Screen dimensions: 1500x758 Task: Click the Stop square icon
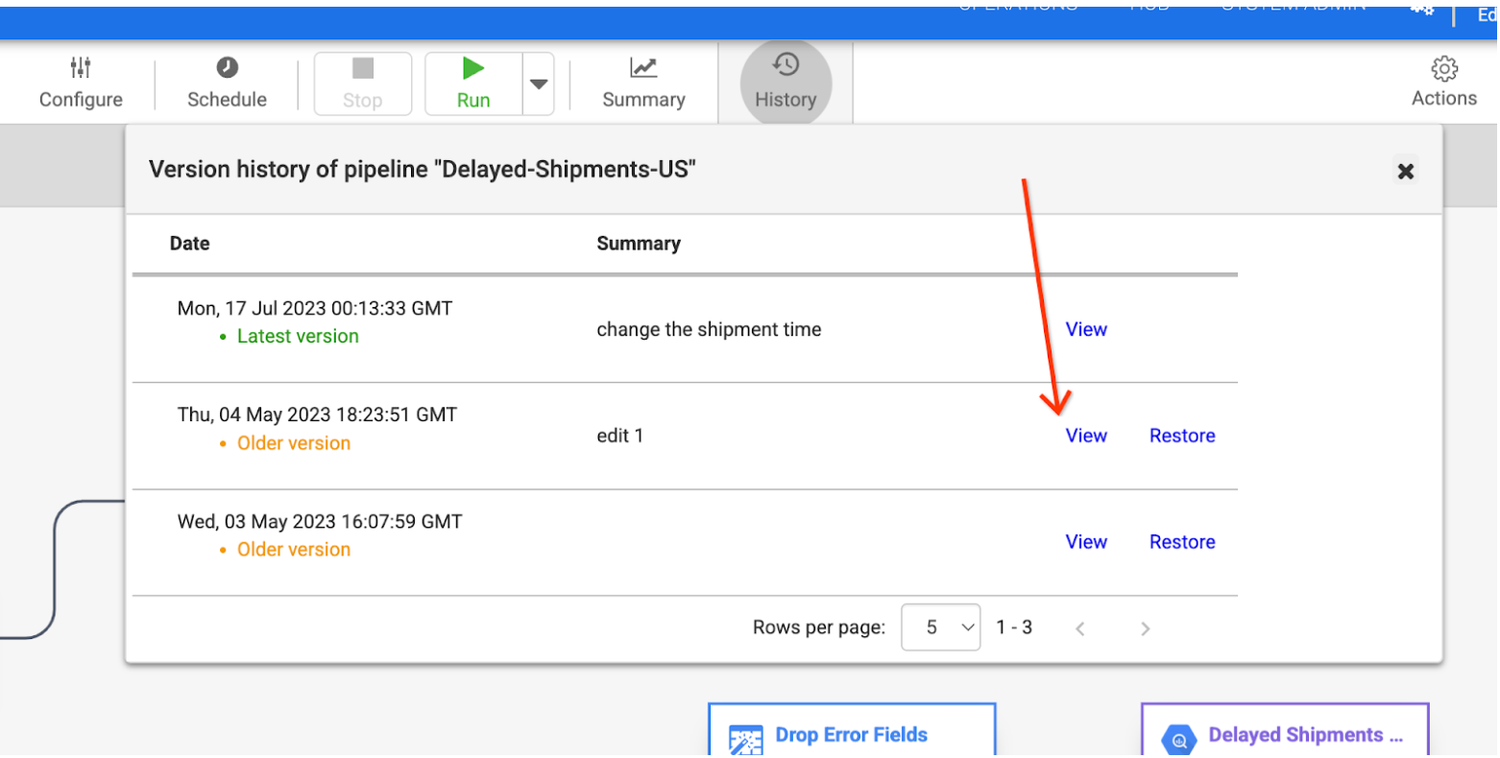coord(363,68)
